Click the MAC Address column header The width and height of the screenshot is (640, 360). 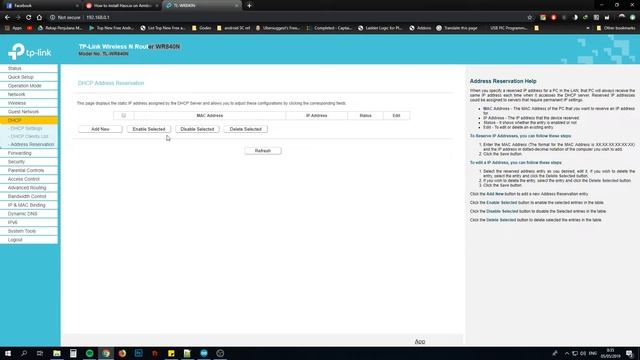(210, 116)
